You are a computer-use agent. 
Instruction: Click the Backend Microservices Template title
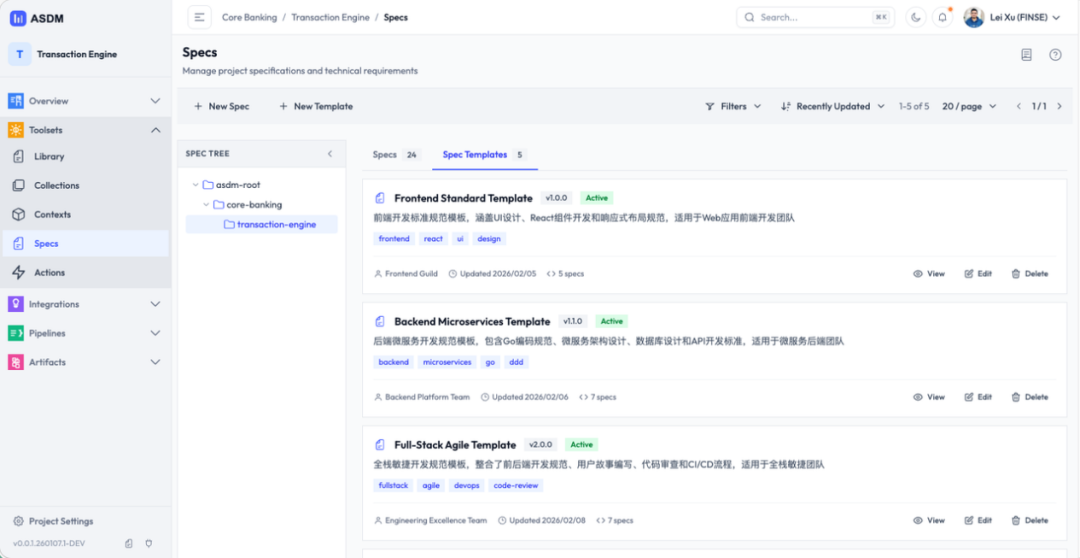coord(472,322)
